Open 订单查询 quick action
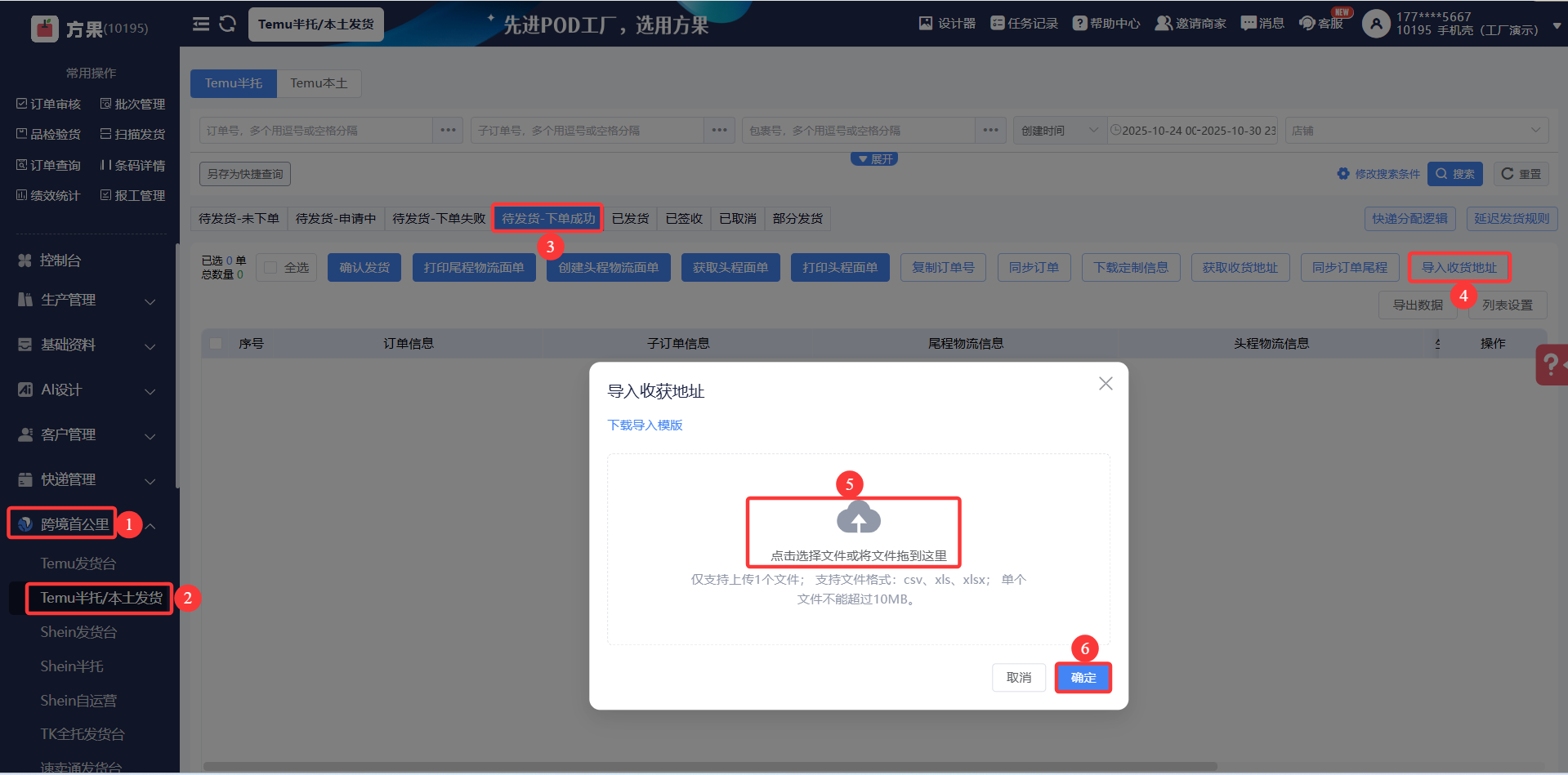 coord(48,165)
